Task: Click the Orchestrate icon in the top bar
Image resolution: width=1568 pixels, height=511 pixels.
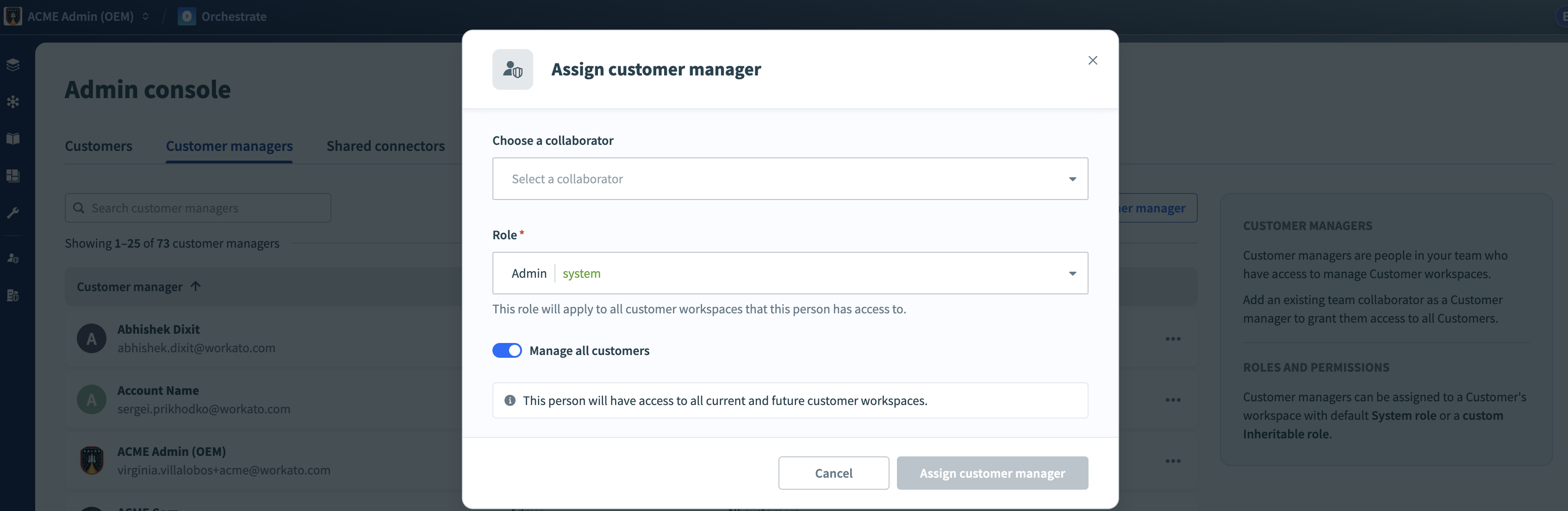Action: (x=186, y=17)
